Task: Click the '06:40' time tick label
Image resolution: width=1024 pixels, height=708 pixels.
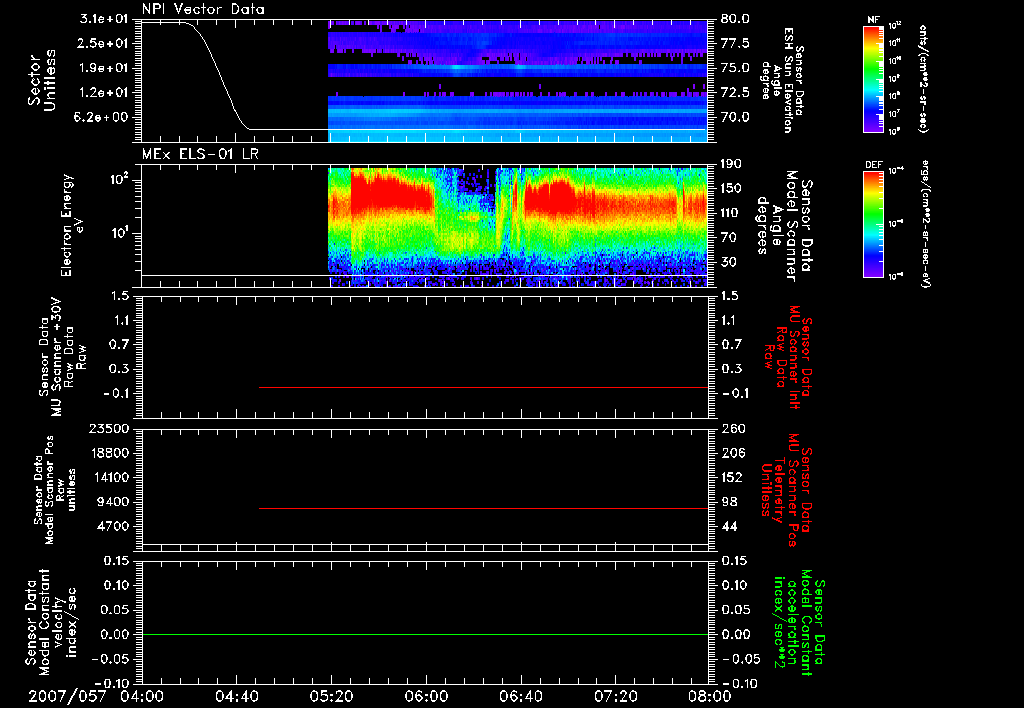Action: coord(520,696)
